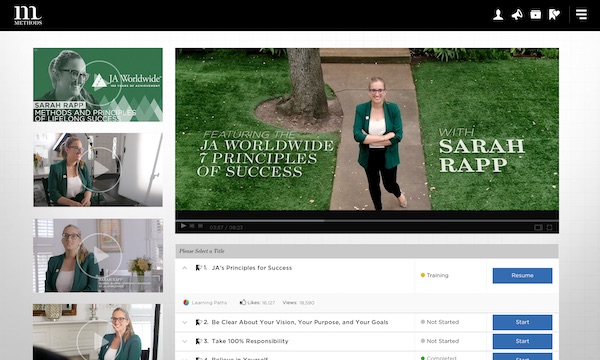Toggle theater mode in the player
The image size is (600, 360).
click(538, 227)
